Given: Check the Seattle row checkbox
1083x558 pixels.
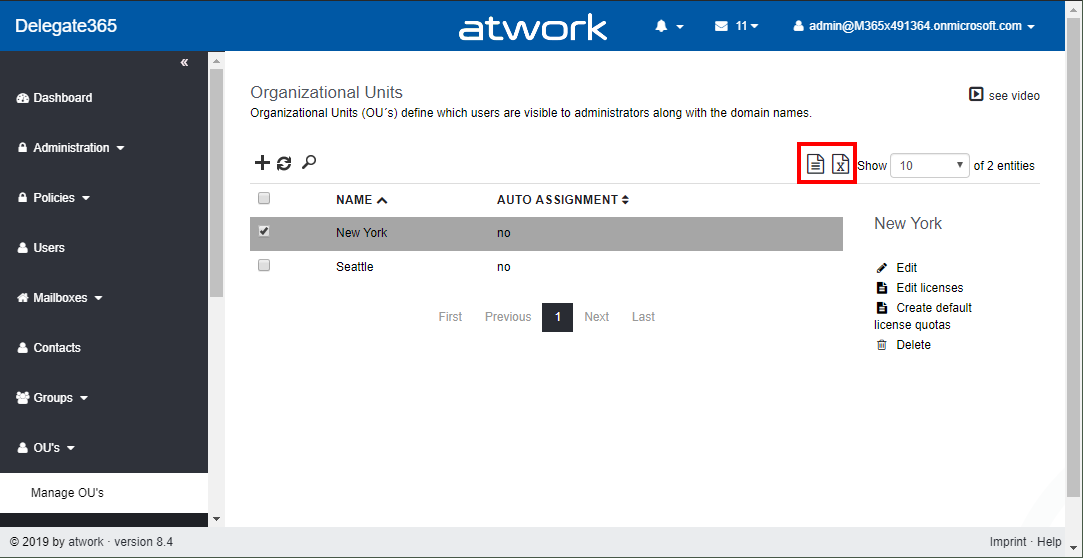Looking at the screenshot, I should pos(264,265).
